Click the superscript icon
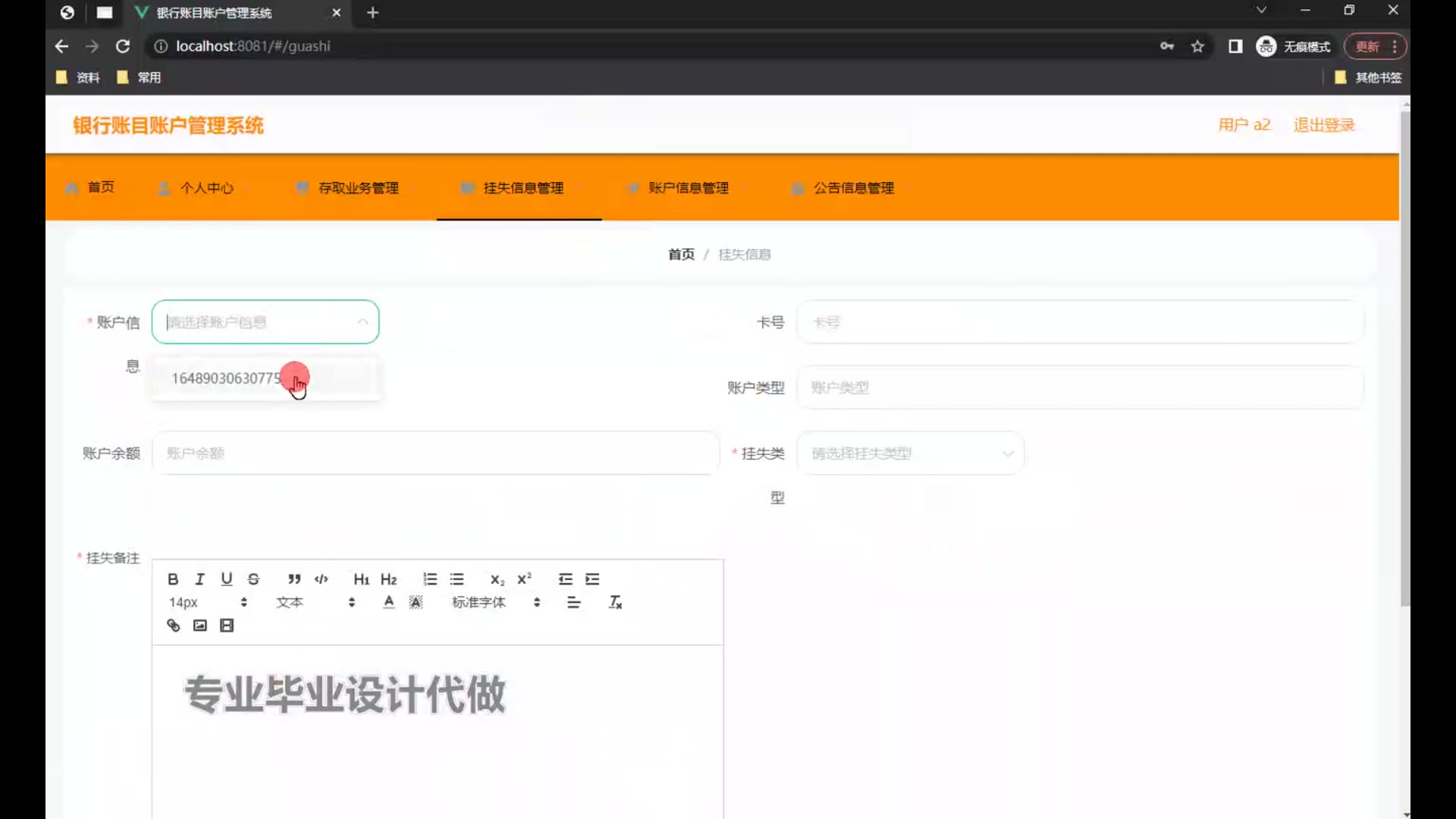Screen dimensions: 1456x819 [524, 579]
